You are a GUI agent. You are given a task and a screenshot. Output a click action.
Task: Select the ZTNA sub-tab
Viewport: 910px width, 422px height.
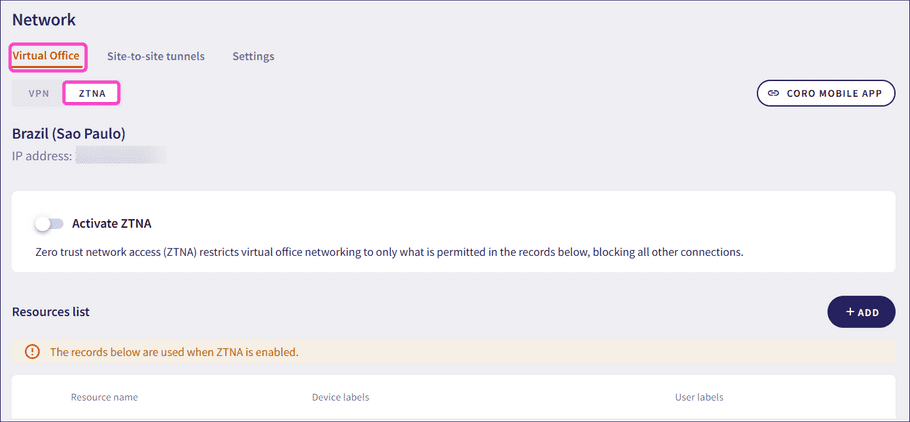point(92,93)
